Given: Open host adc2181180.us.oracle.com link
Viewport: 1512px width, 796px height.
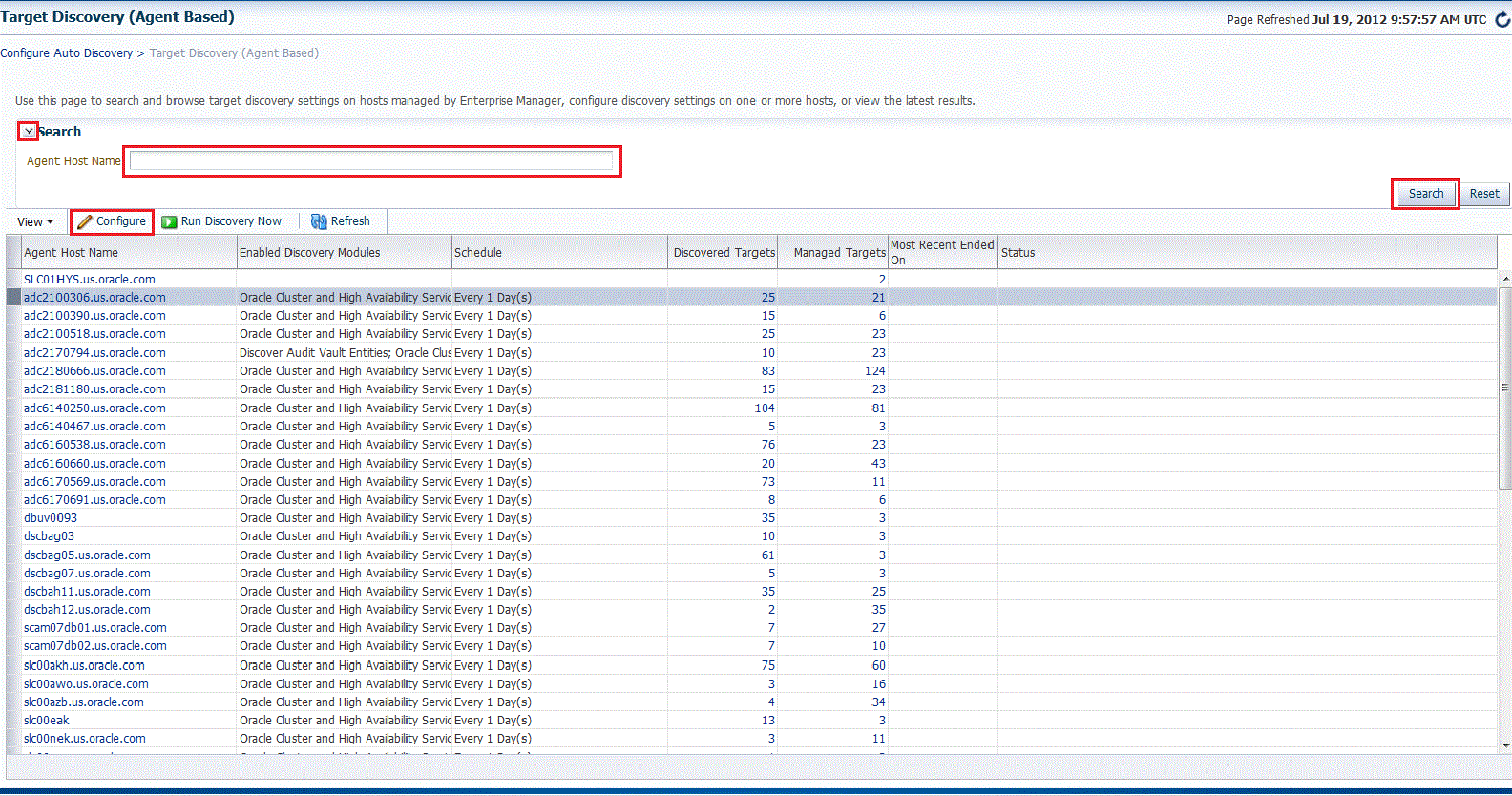Looking at the screenshot, I should (x=94, y=389).
